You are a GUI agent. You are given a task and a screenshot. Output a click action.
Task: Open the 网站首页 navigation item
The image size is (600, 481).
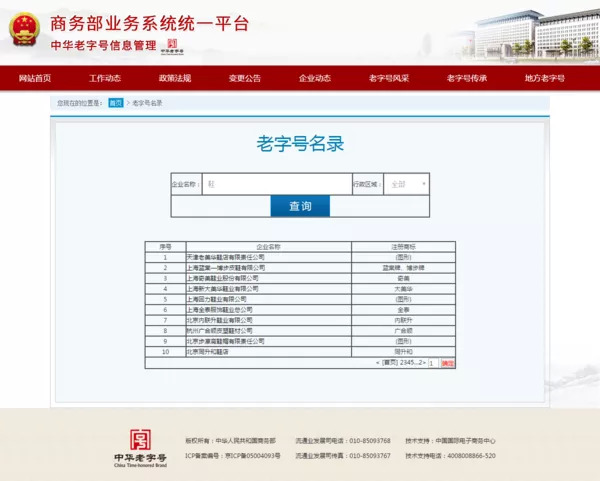pyautogui.click(x=34, y=78)
